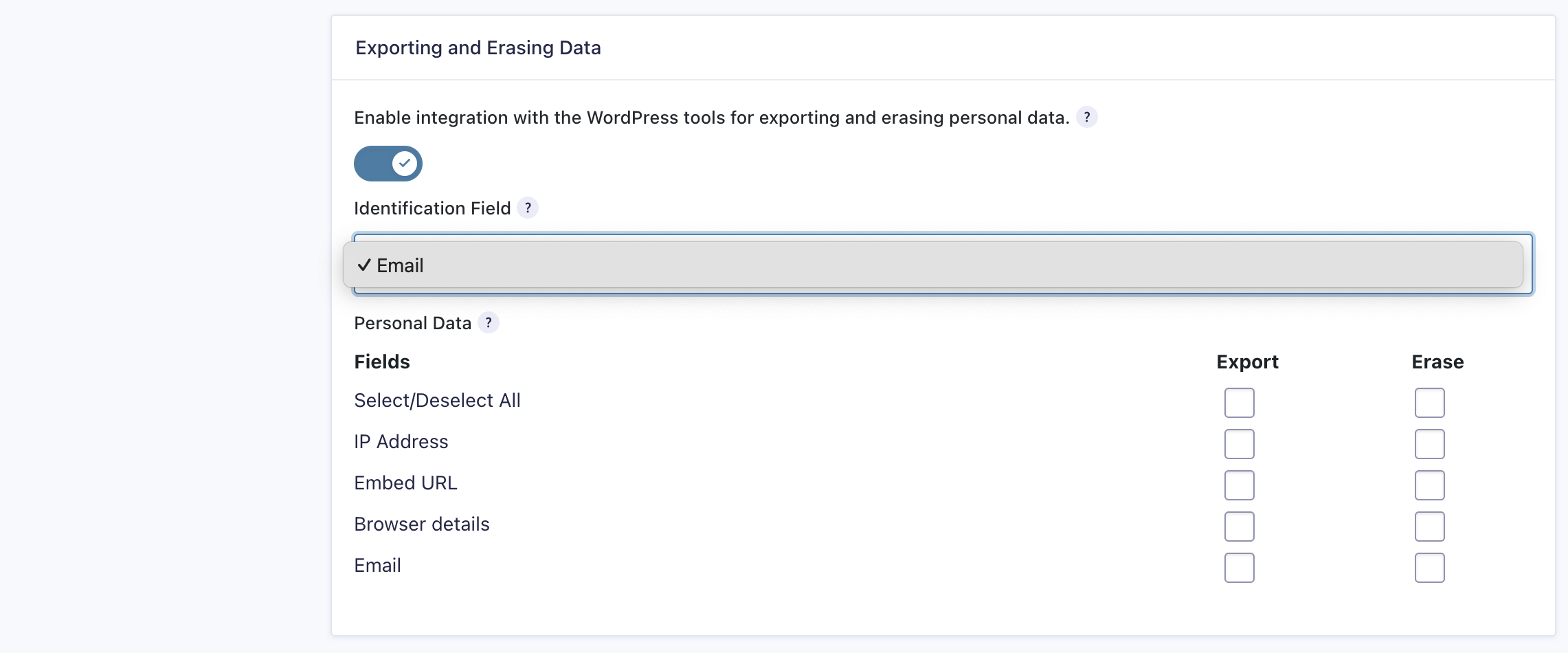Enable Export for Email field
1568x653 pixels.
pyautogui.click(x=1239, y=568)
